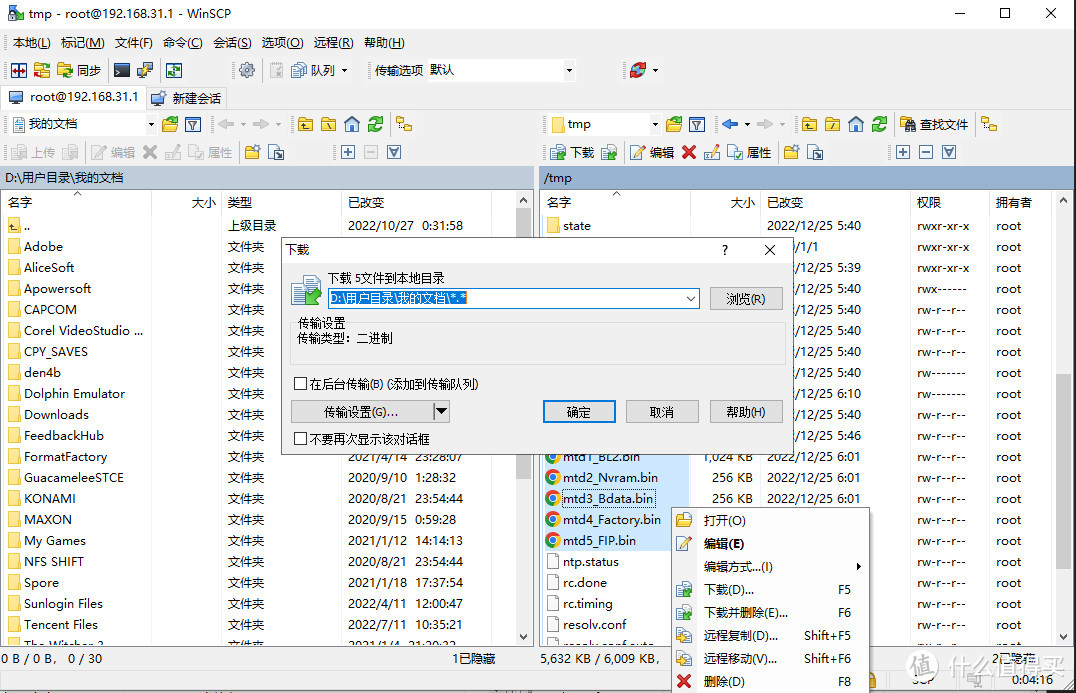
Task: Click dialog question mark help button
Action: pyautogui.click(x=725, y=250)
